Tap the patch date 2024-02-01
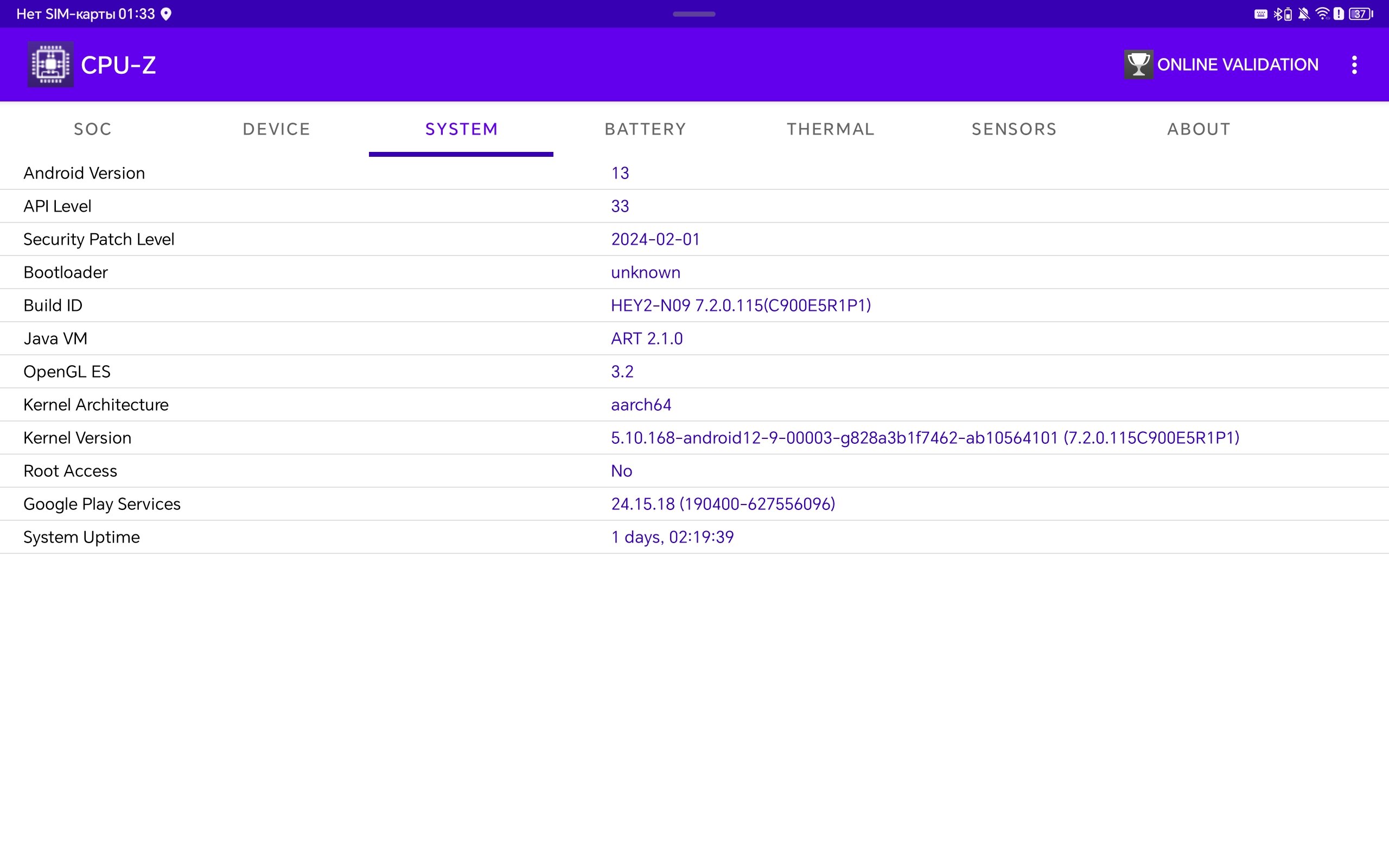1389x868 pixels. pos(655,239)
